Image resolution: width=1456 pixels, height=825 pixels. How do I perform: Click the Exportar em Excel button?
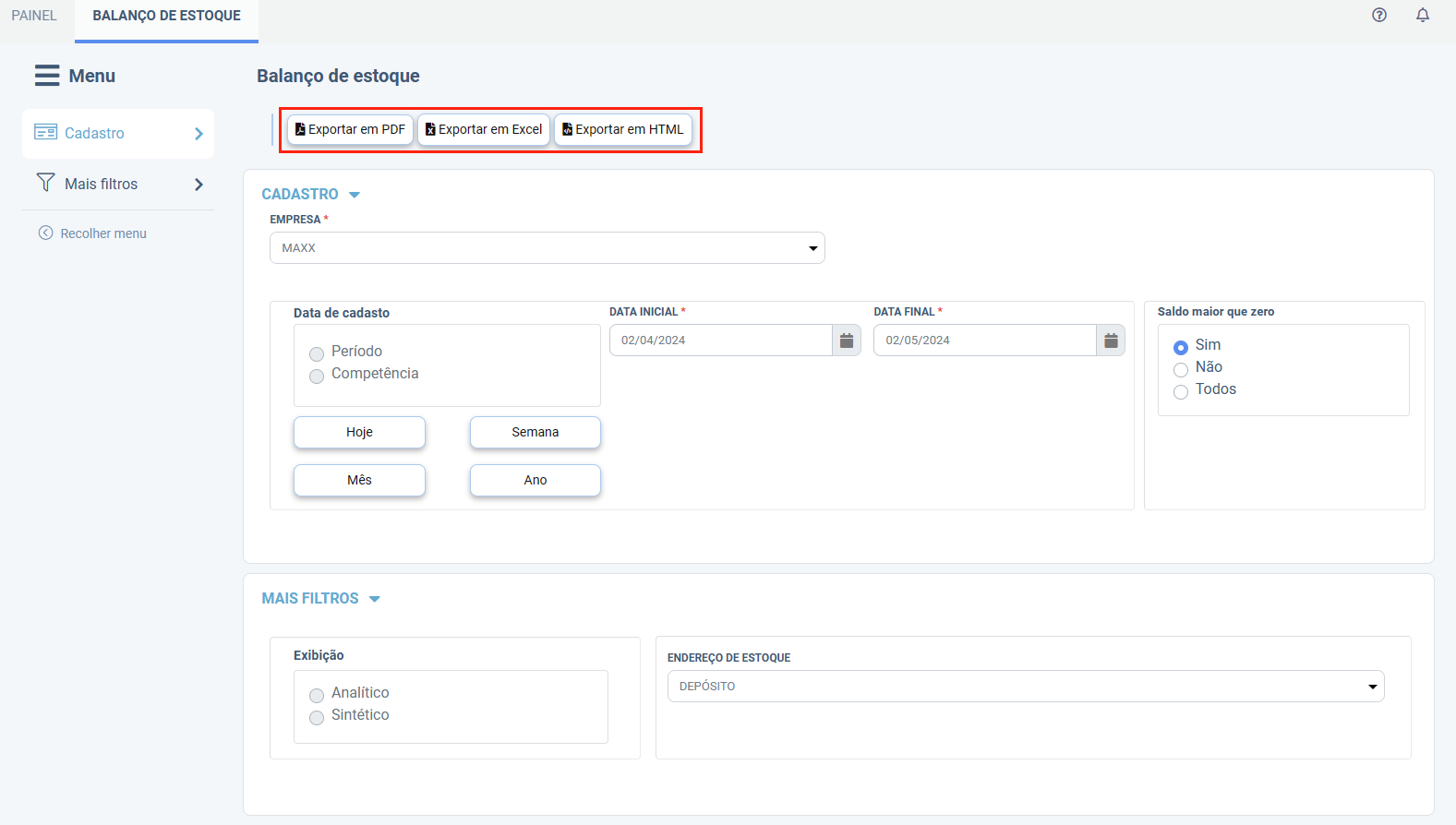[x=484, y=129]
